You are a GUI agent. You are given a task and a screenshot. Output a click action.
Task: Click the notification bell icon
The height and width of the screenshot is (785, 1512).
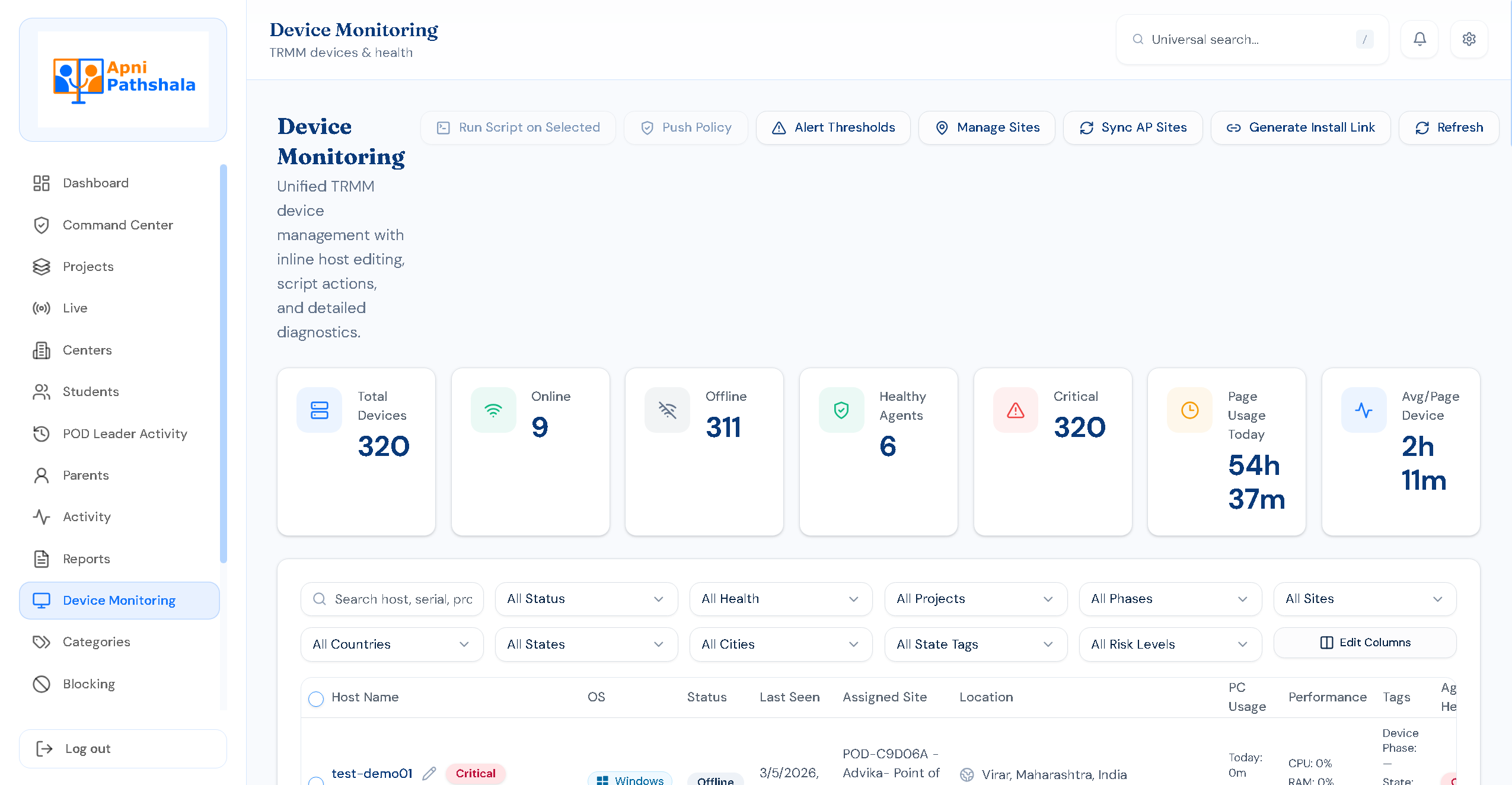1419,39
